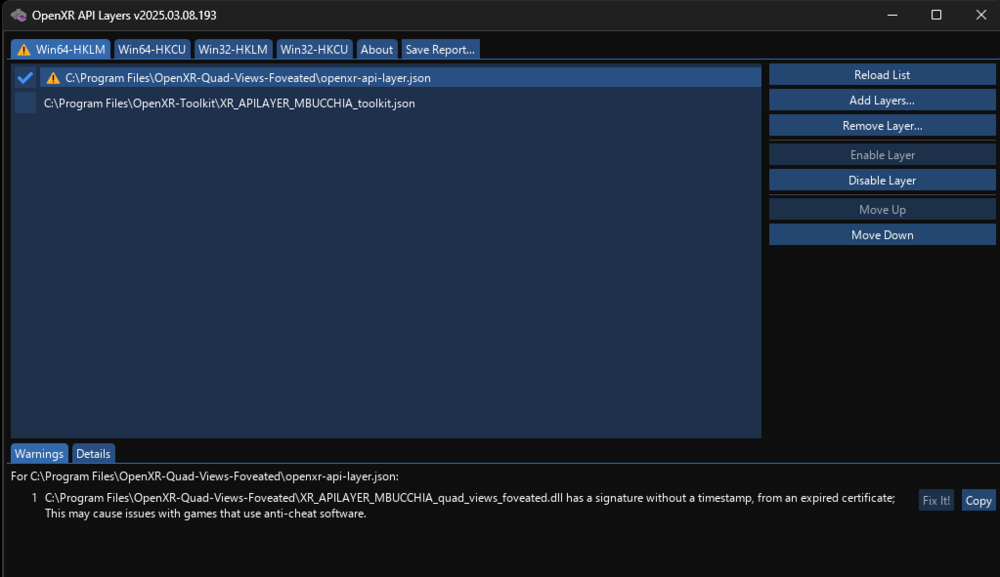The width and height of the screenshot is (1000, 577).
Task: Maximize the OpenXR API Layers window
Action: pyautogui.click(x=936, y=15)
